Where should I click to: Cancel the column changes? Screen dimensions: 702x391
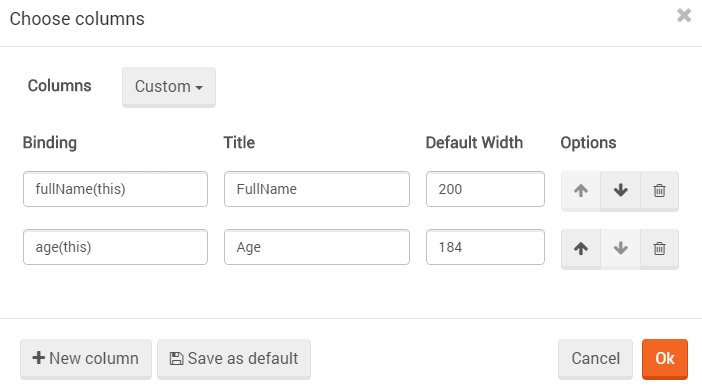595,359
